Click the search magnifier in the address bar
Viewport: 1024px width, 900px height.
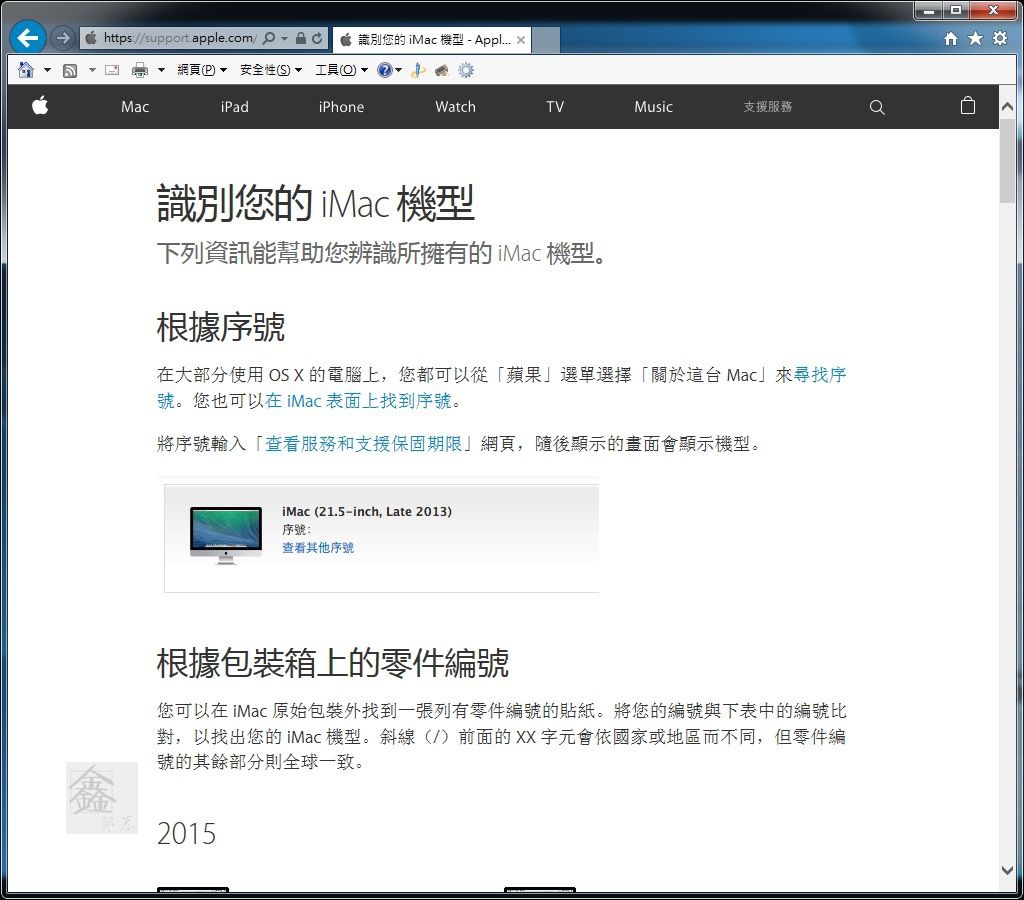[268, 39]
